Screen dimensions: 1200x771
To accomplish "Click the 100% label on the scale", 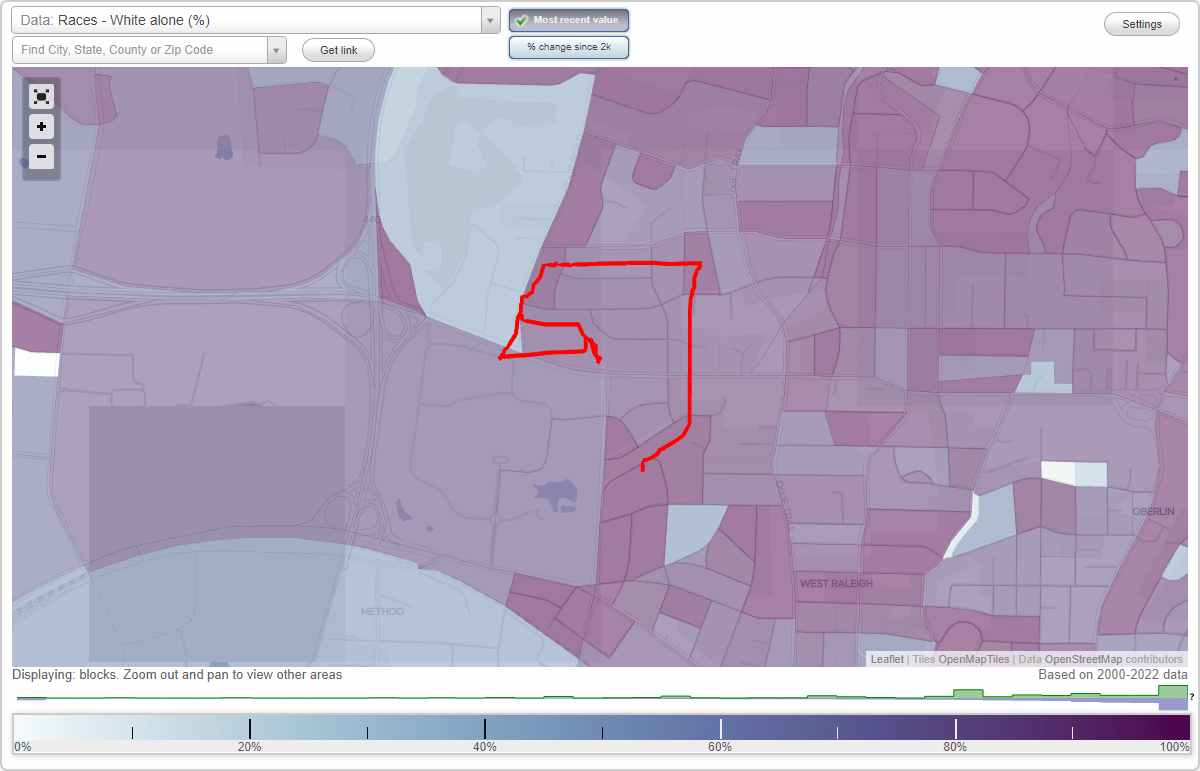I will pos(1174,747).
